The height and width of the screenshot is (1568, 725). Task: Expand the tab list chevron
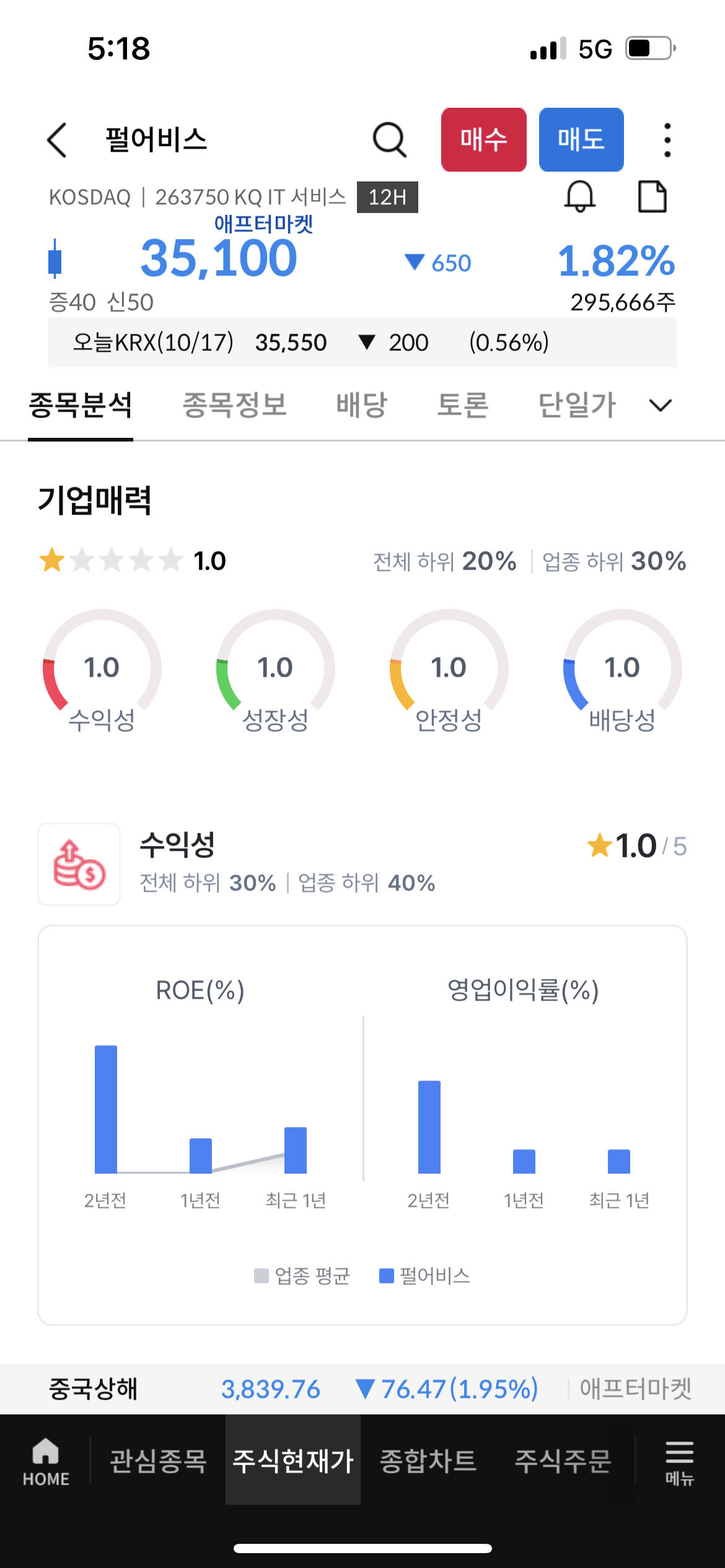pyautogui.click(x=661, y=406)
